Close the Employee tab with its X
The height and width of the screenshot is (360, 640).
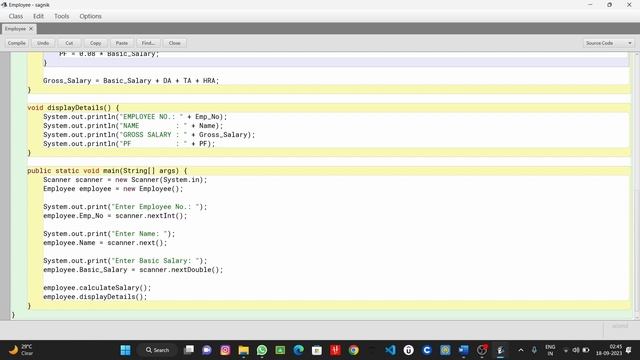[31, 29]
